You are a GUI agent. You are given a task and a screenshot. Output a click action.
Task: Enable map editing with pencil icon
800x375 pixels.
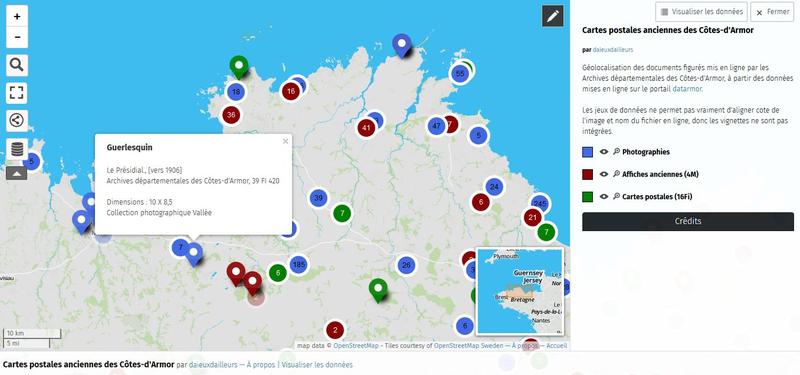553,16
